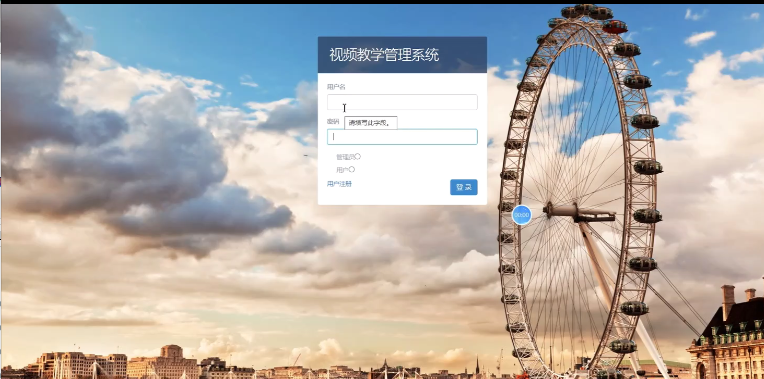Open the 用户注册 registration link

[x=339, y=184]
